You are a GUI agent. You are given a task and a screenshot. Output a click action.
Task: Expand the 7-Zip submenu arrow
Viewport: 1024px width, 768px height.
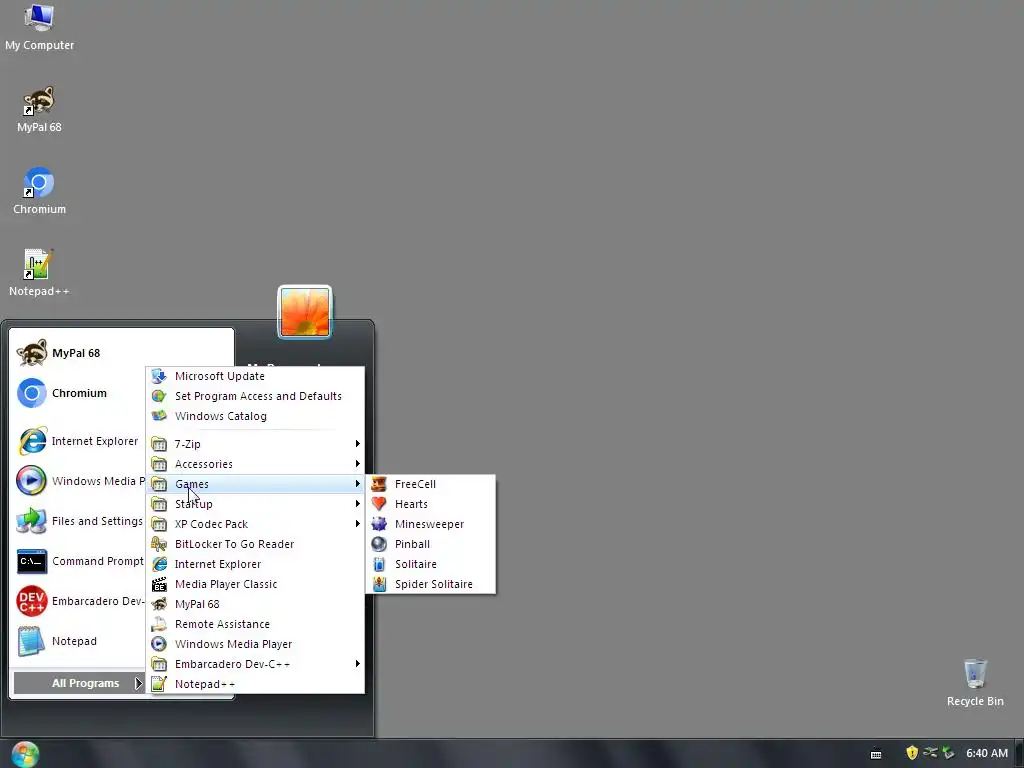[x=357, y=444]
